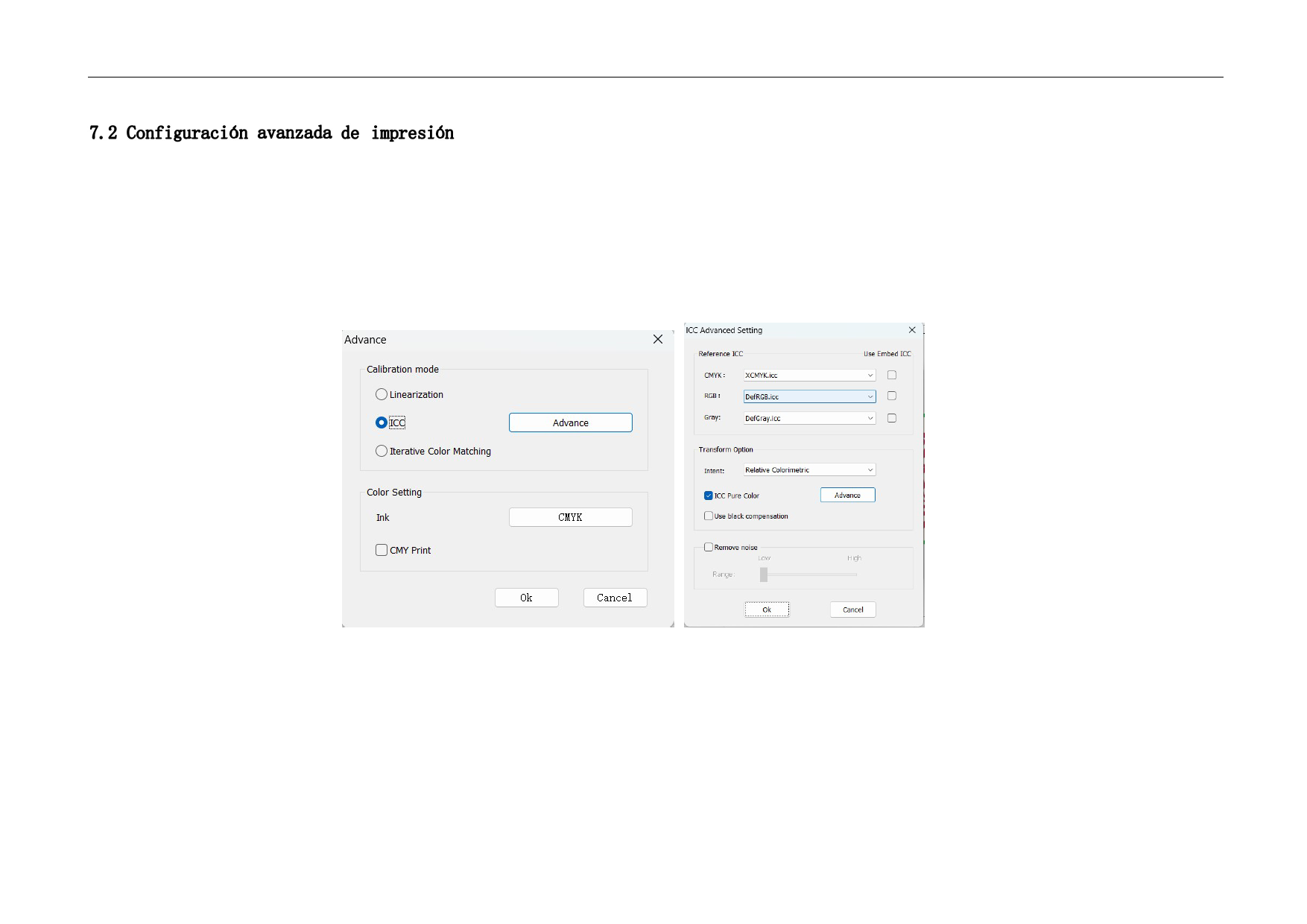Select the ICC radio button
Viewport: 1307px width, 924px height.
click(x=382, y=423)
